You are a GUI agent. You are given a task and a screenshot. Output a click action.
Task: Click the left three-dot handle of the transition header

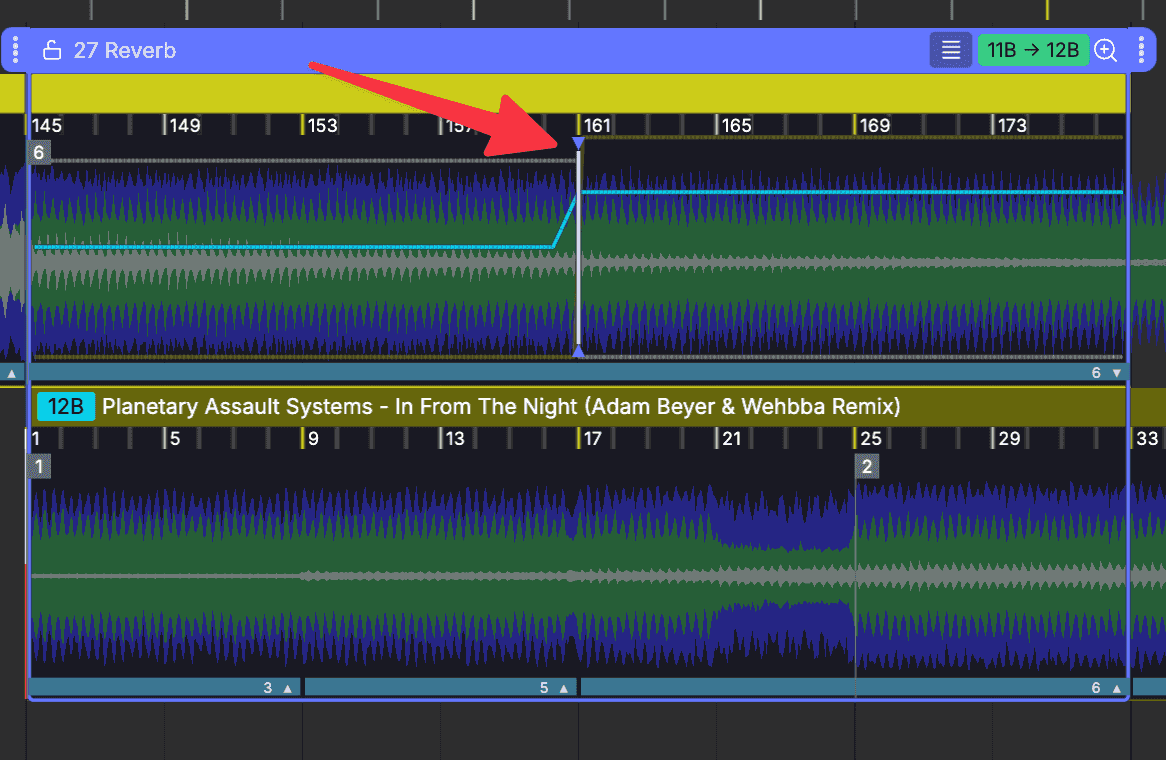(15, 50)
